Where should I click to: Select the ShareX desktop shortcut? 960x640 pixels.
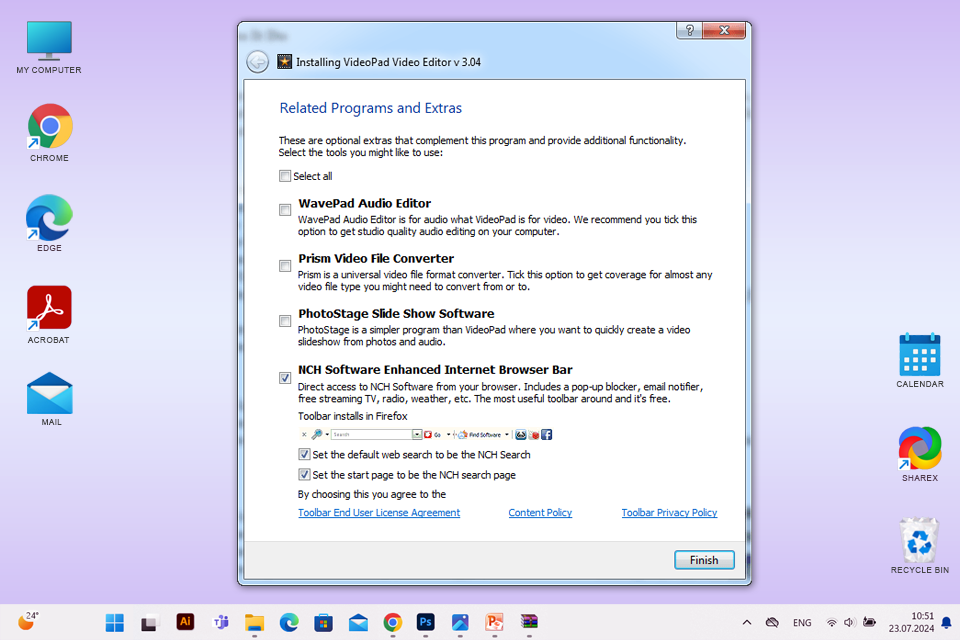(x=920, y=454)
